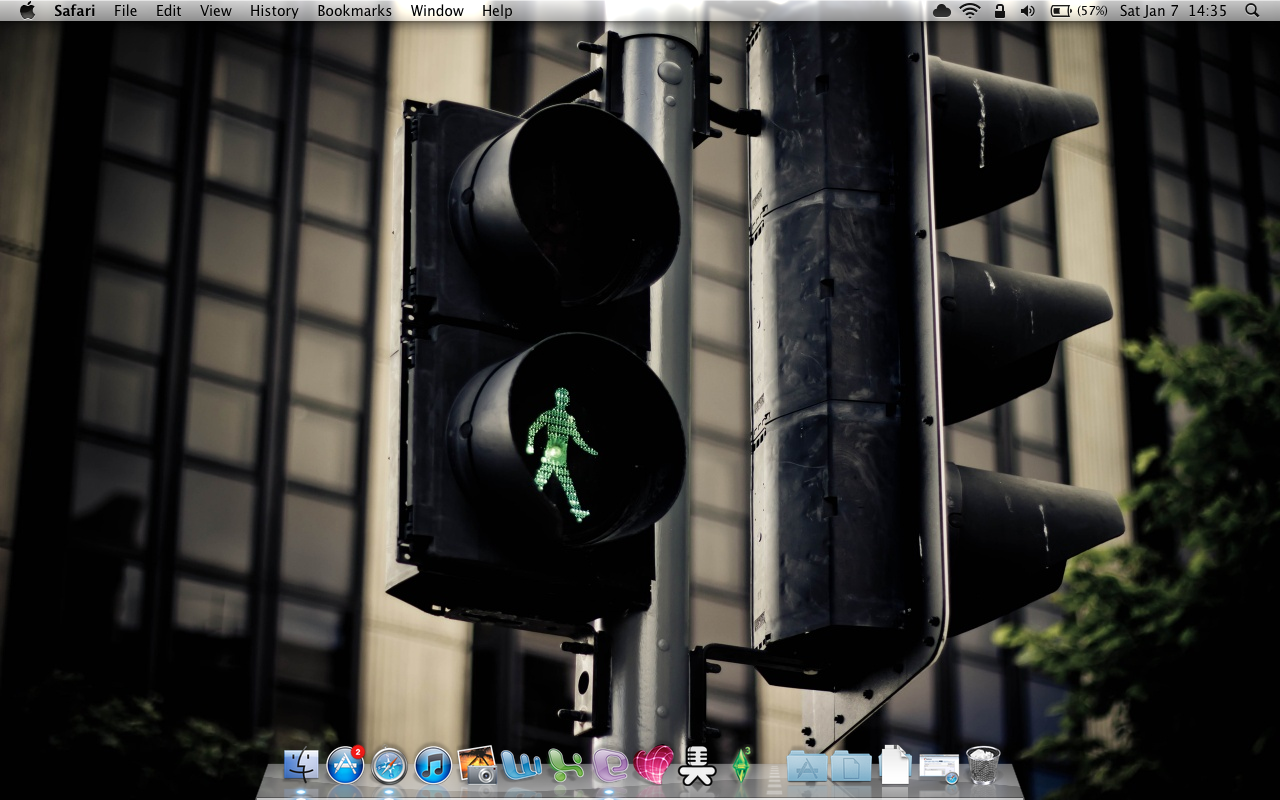Open the Apple menu

point(27,11)
